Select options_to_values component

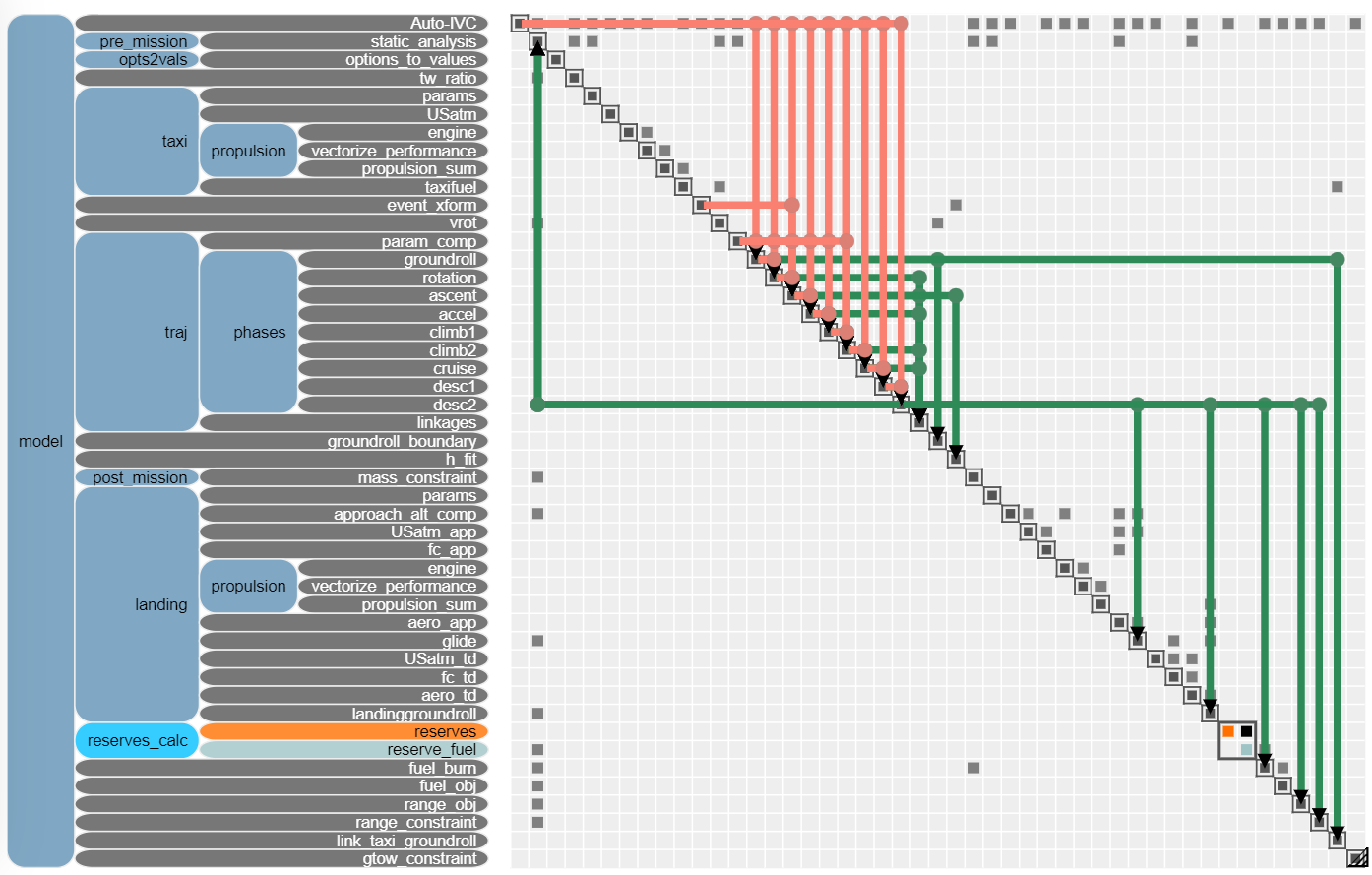click(x=343, y=59)
